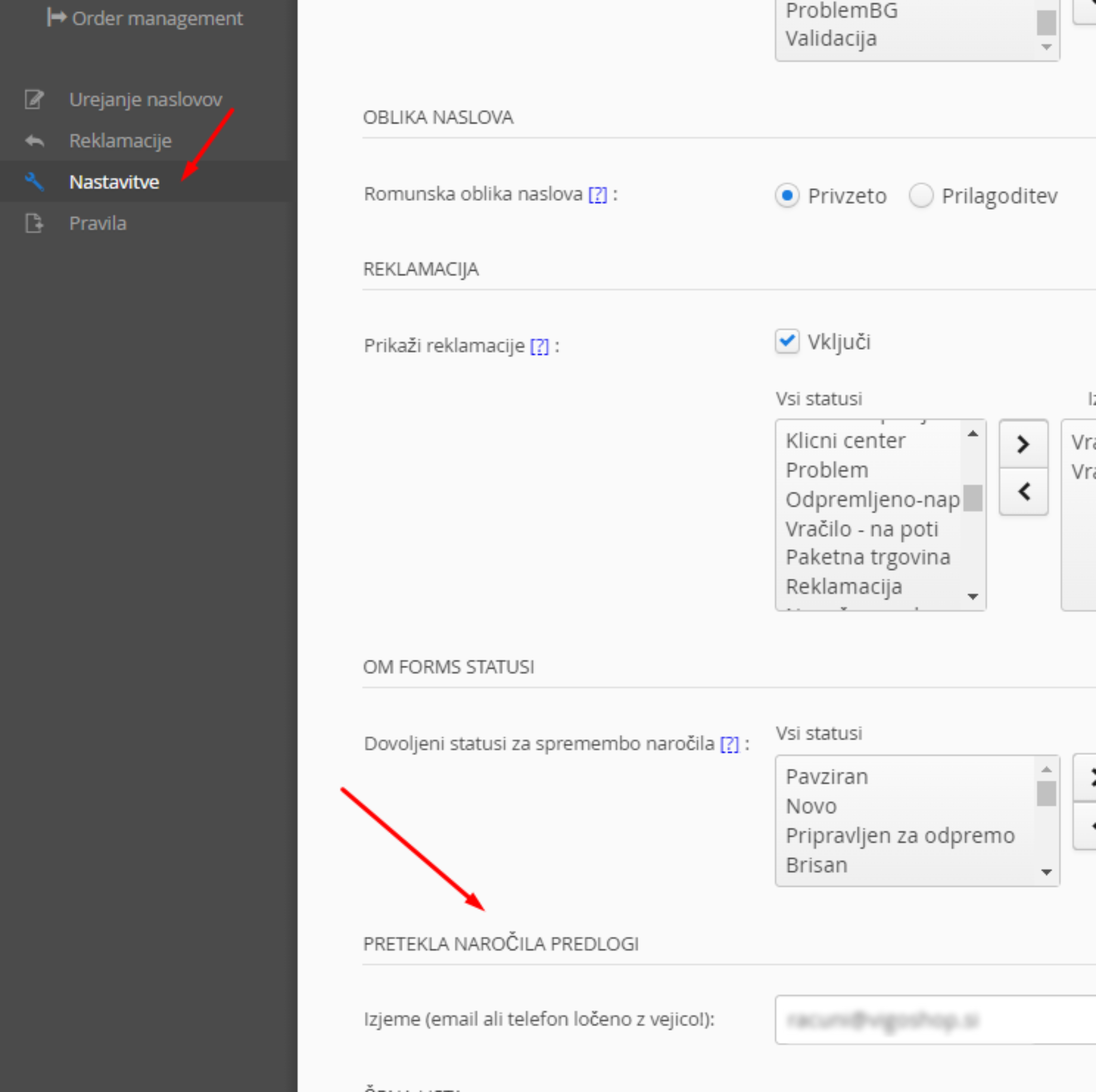This screenshot has height=1092, width=1096.
Task: Toggle the Vključi checkbox
Action: [787, 341]
